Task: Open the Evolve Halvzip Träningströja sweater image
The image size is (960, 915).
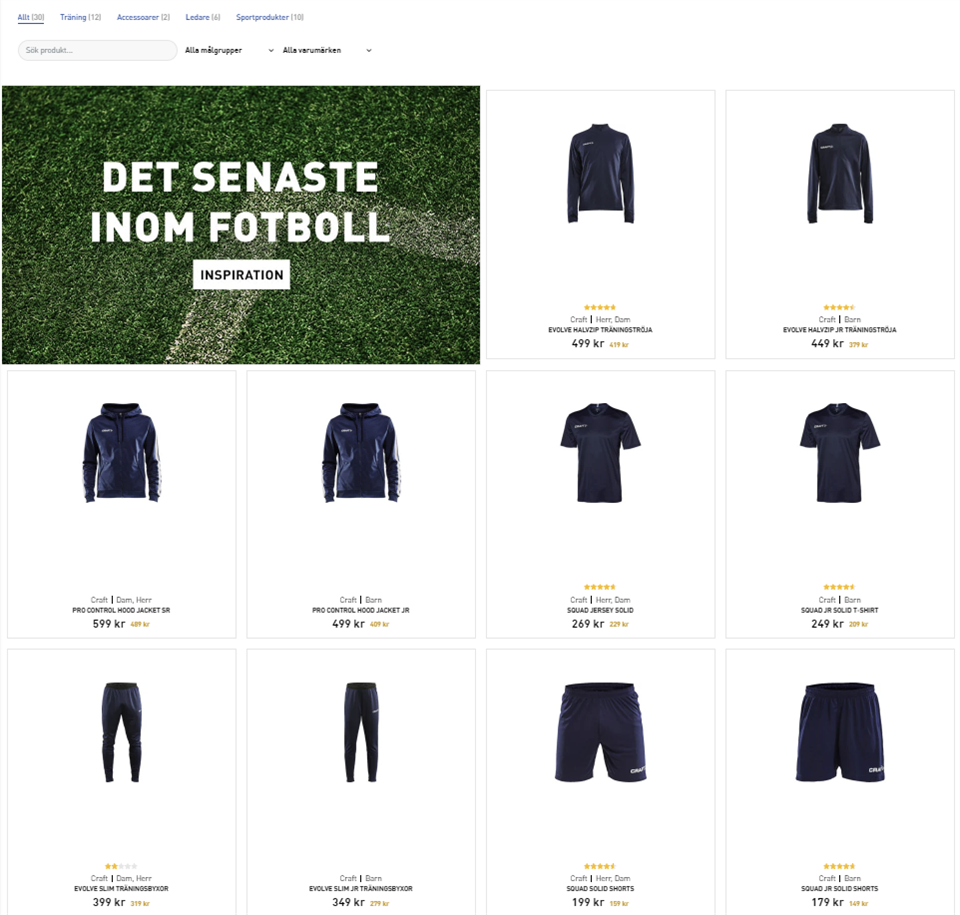Action: 600,173
